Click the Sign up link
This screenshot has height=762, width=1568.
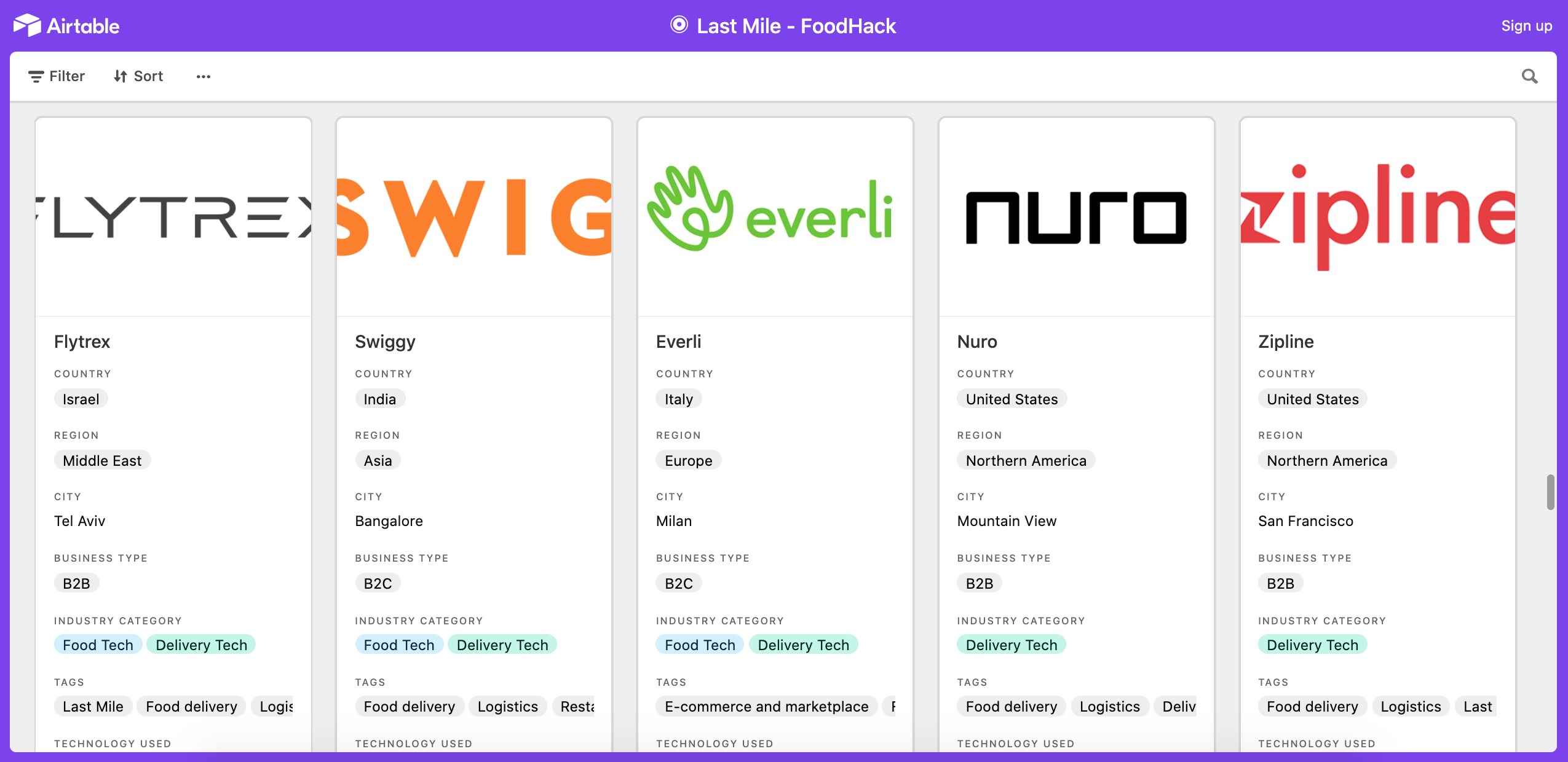pos(1526,26)
